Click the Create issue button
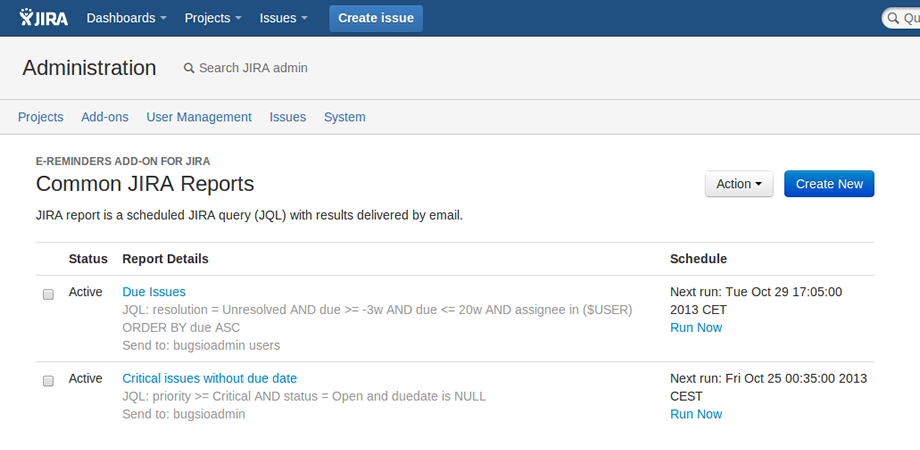Image resolution: width=920 pixels, height=450 pixels. (x=376, y=18)
